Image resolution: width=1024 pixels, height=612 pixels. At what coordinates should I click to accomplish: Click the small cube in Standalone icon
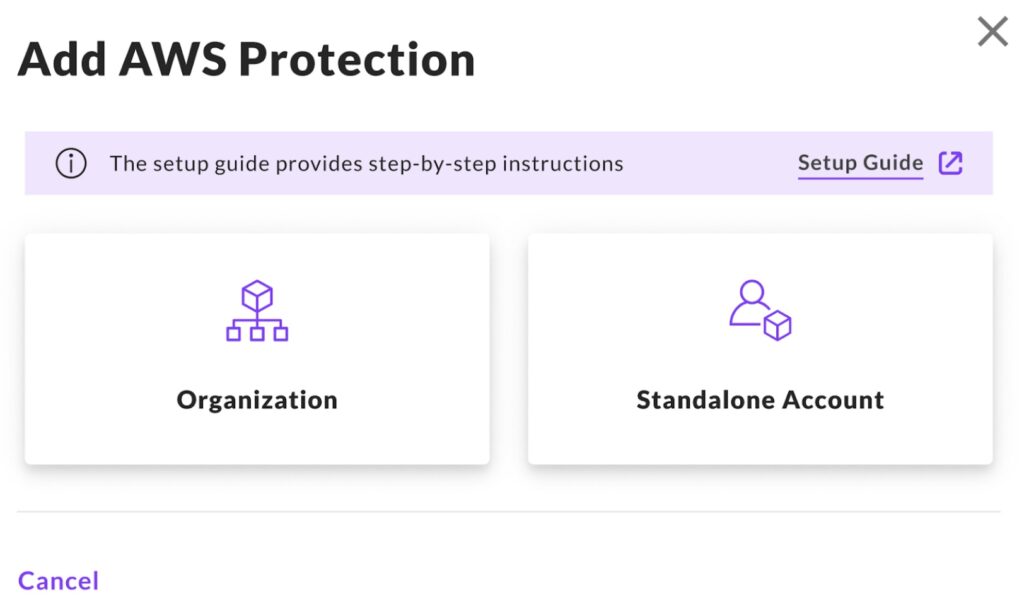click(777, 326)
